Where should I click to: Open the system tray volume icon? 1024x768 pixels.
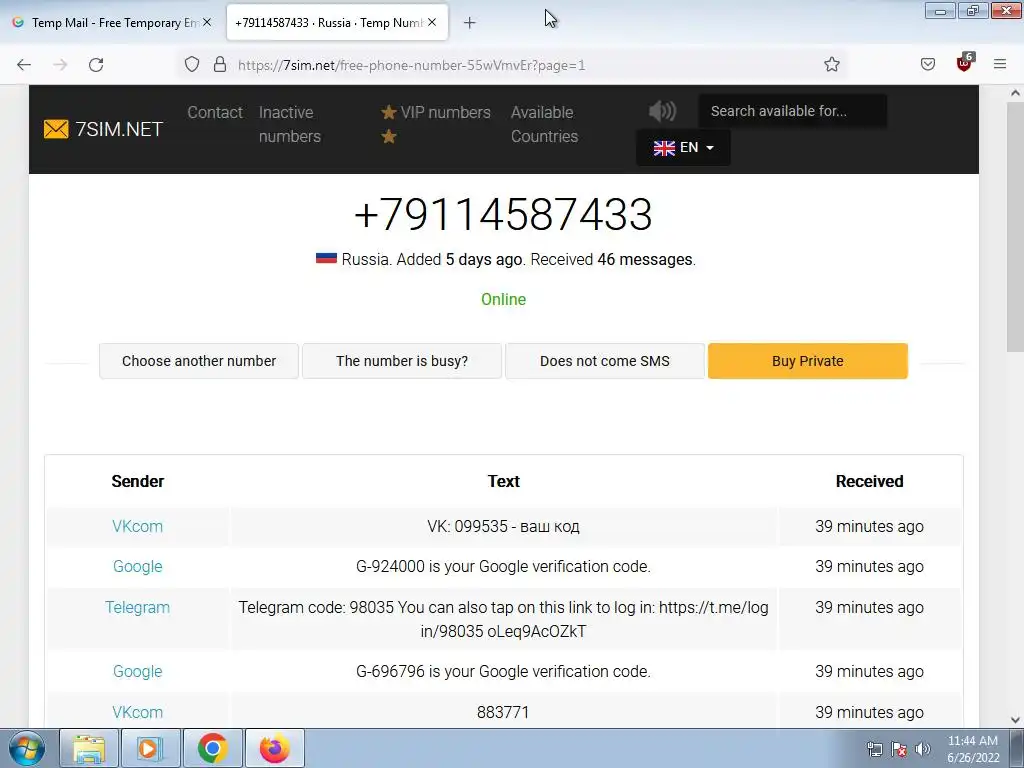923,749
